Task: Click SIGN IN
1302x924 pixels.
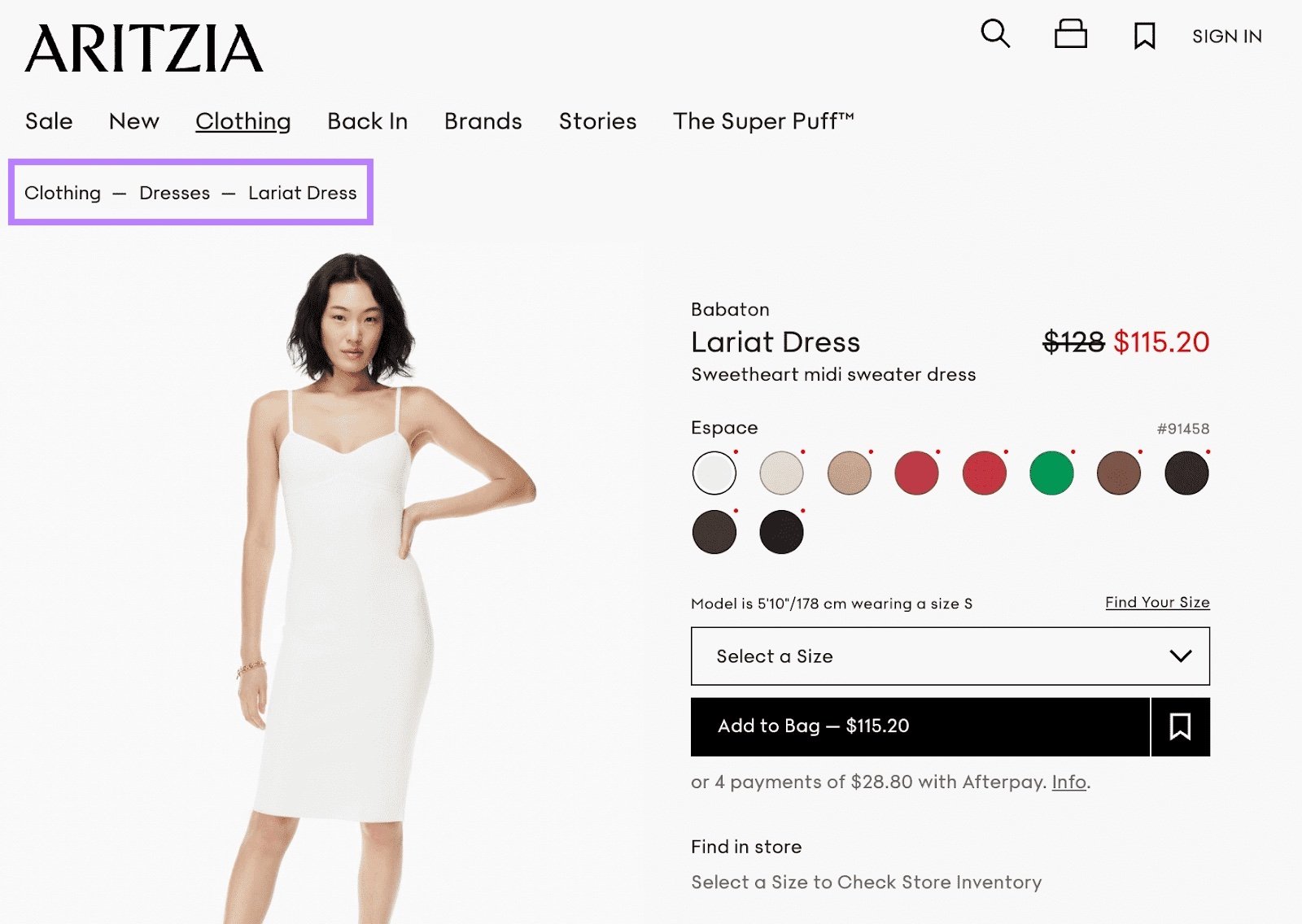Action: 1226,36
